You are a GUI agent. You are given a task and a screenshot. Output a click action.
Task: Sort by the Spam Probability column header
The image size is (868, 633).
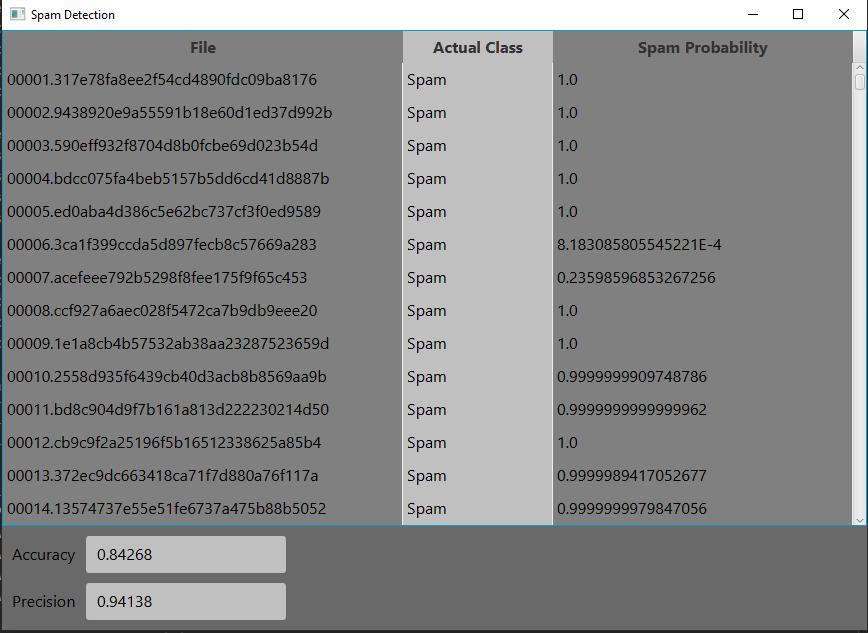(702, 48)
